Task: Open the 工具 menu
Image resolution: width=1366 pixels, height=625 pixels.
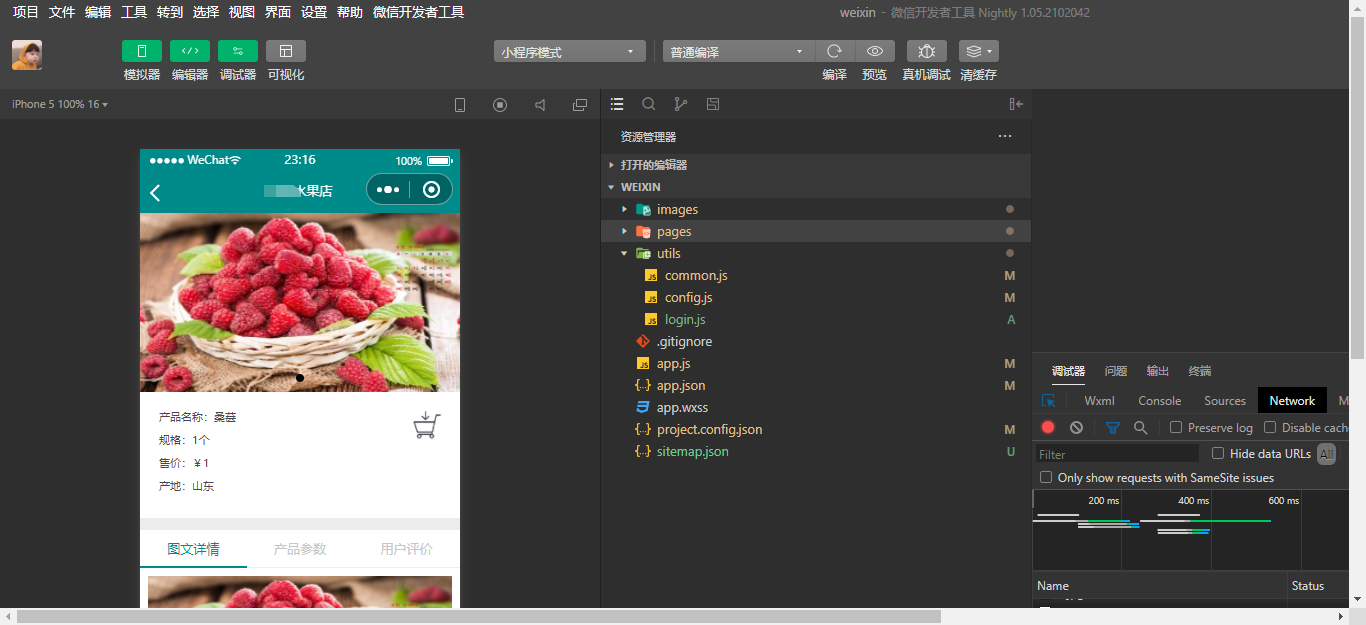Action: click(x=133, y=12)
